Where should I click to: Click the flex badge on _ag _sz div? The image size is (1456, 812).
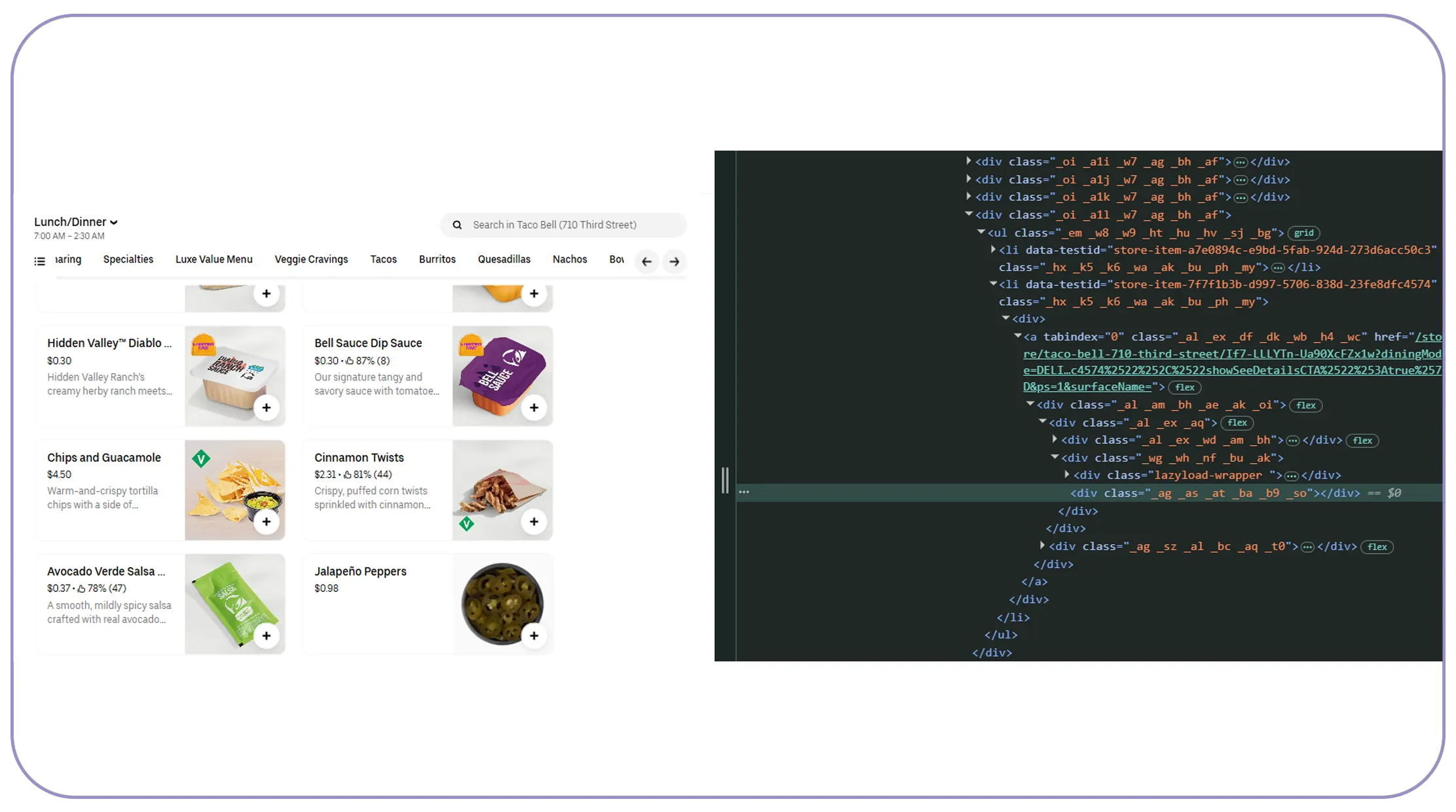coord(1377,547)
